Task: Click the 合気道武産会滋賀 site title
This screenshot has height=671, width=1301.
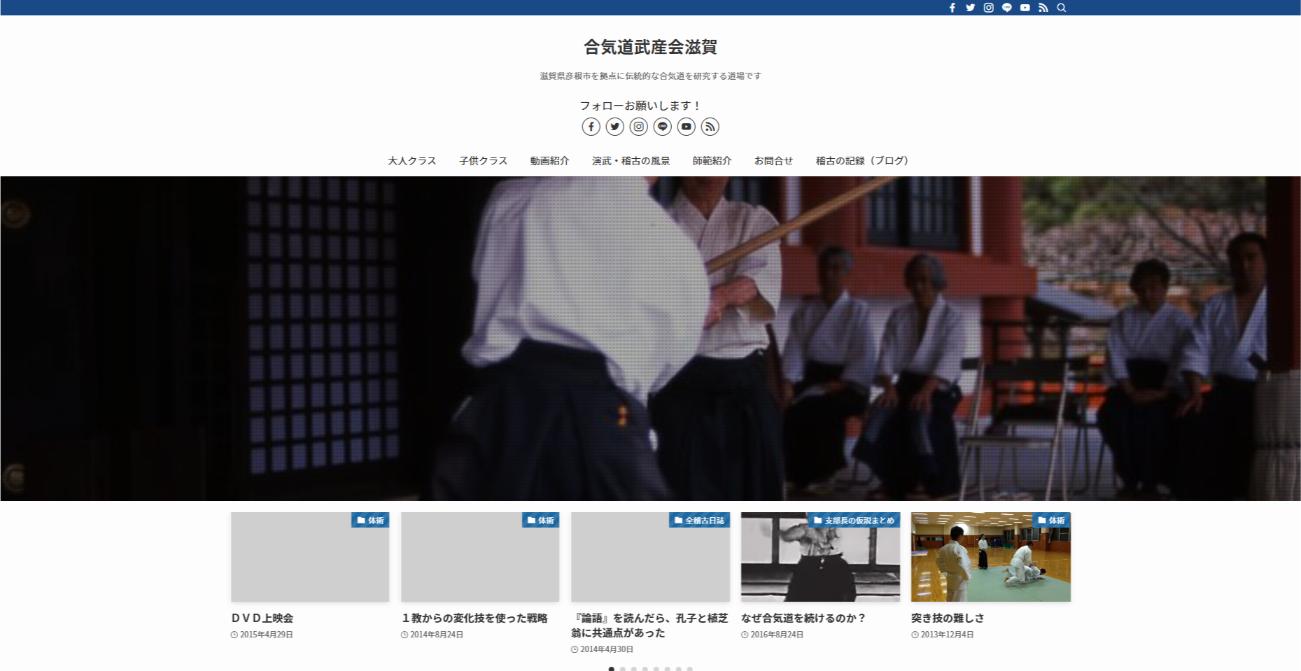Action: coord(650,46)
